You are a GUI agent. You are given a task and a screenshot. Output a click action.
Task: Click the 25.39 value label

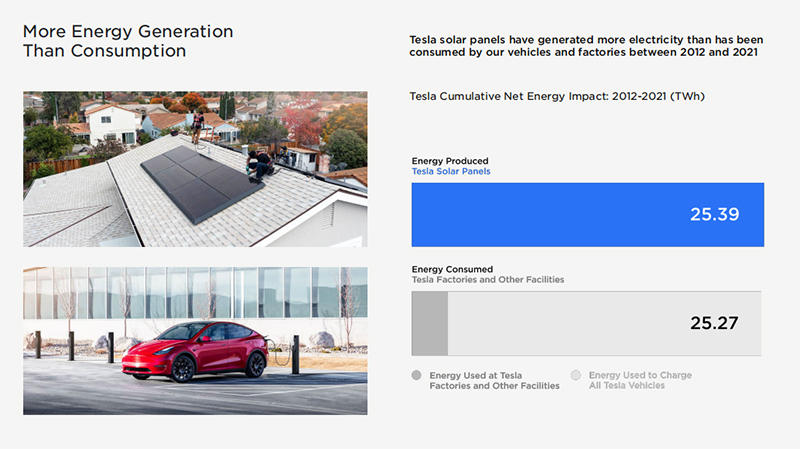click(714, 214)
